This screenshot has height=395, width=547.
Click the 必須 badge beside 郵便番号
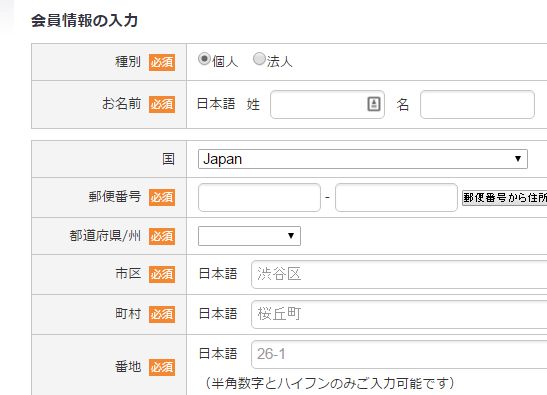coord(162,197)
